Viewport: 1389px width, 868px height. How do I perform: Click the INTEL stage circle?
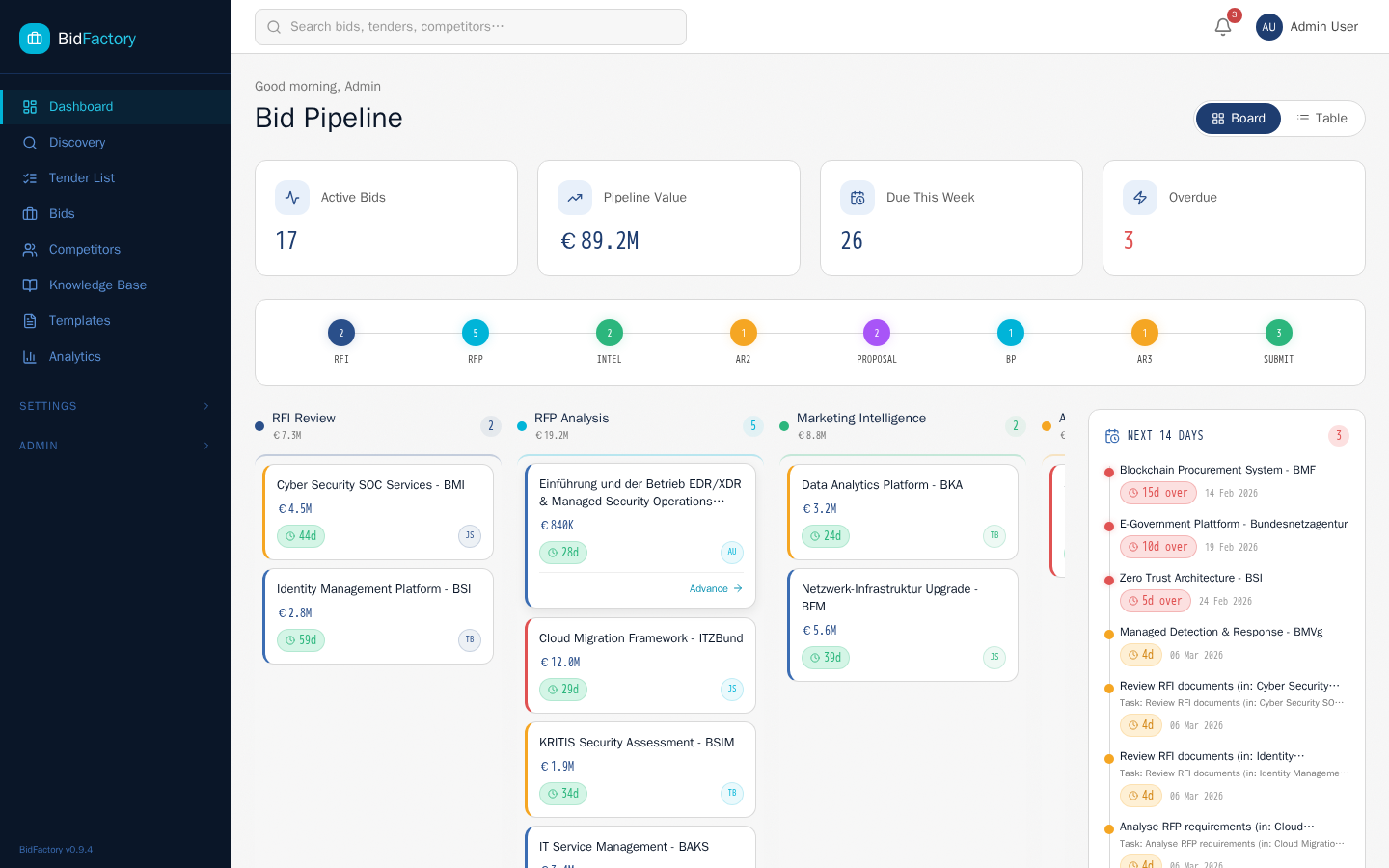(610, 333)
